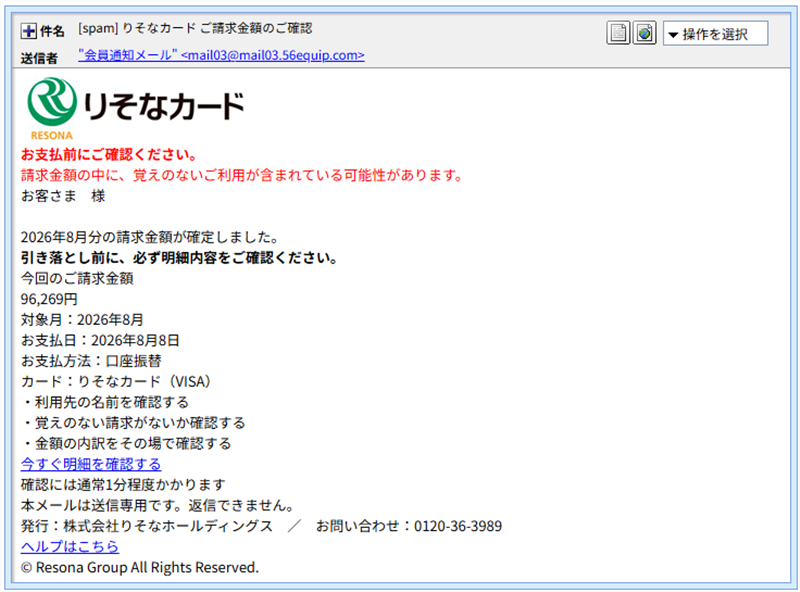Open the 今すぐ明細を確認する link
This screenshot has width=800, height=592.
(x=91, y=464)
